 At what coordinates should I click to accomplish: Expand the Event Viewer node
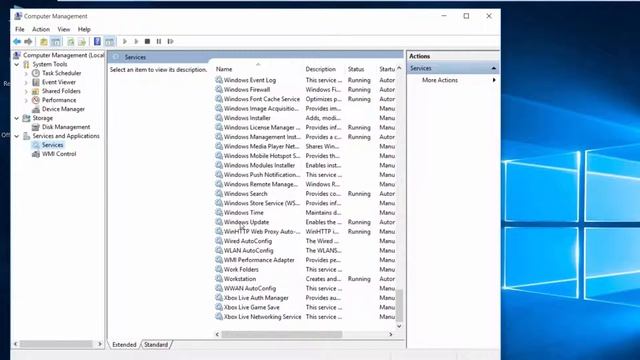click(x=26, y=82)
